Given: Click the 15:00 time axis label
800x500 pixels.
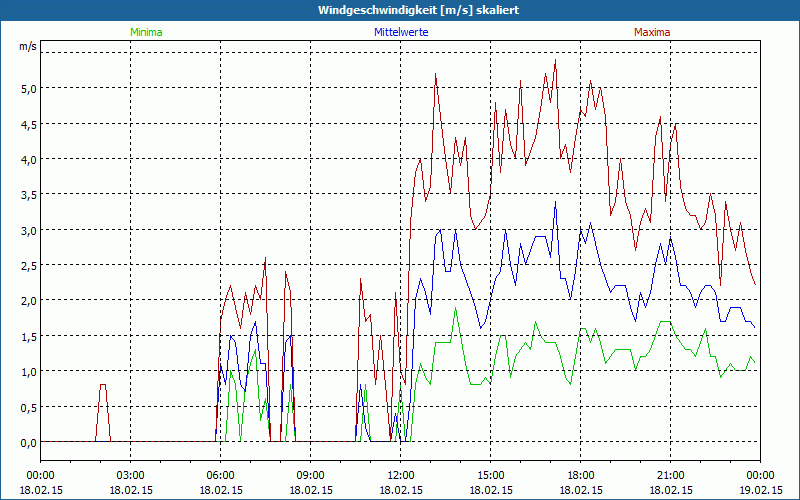Looking at the screenshot, I should [491, 476].
